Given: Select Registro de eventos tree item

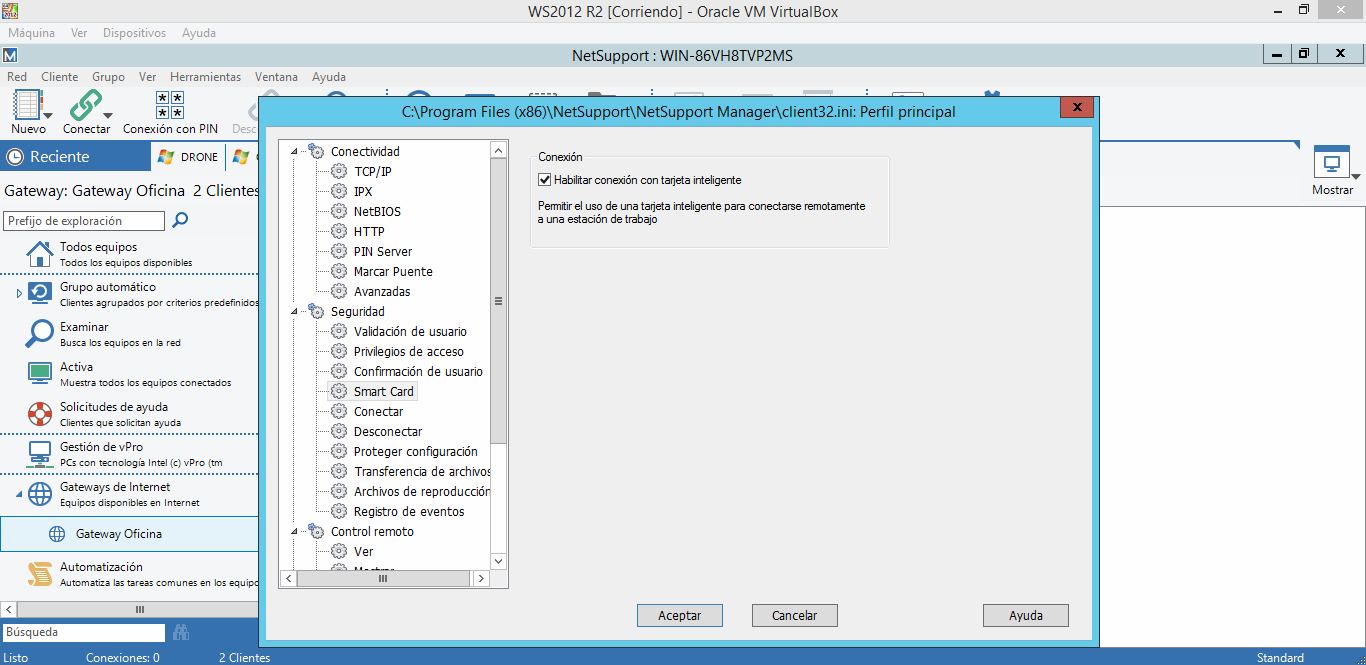Looking at the screenshot, I should click(409, 512).
